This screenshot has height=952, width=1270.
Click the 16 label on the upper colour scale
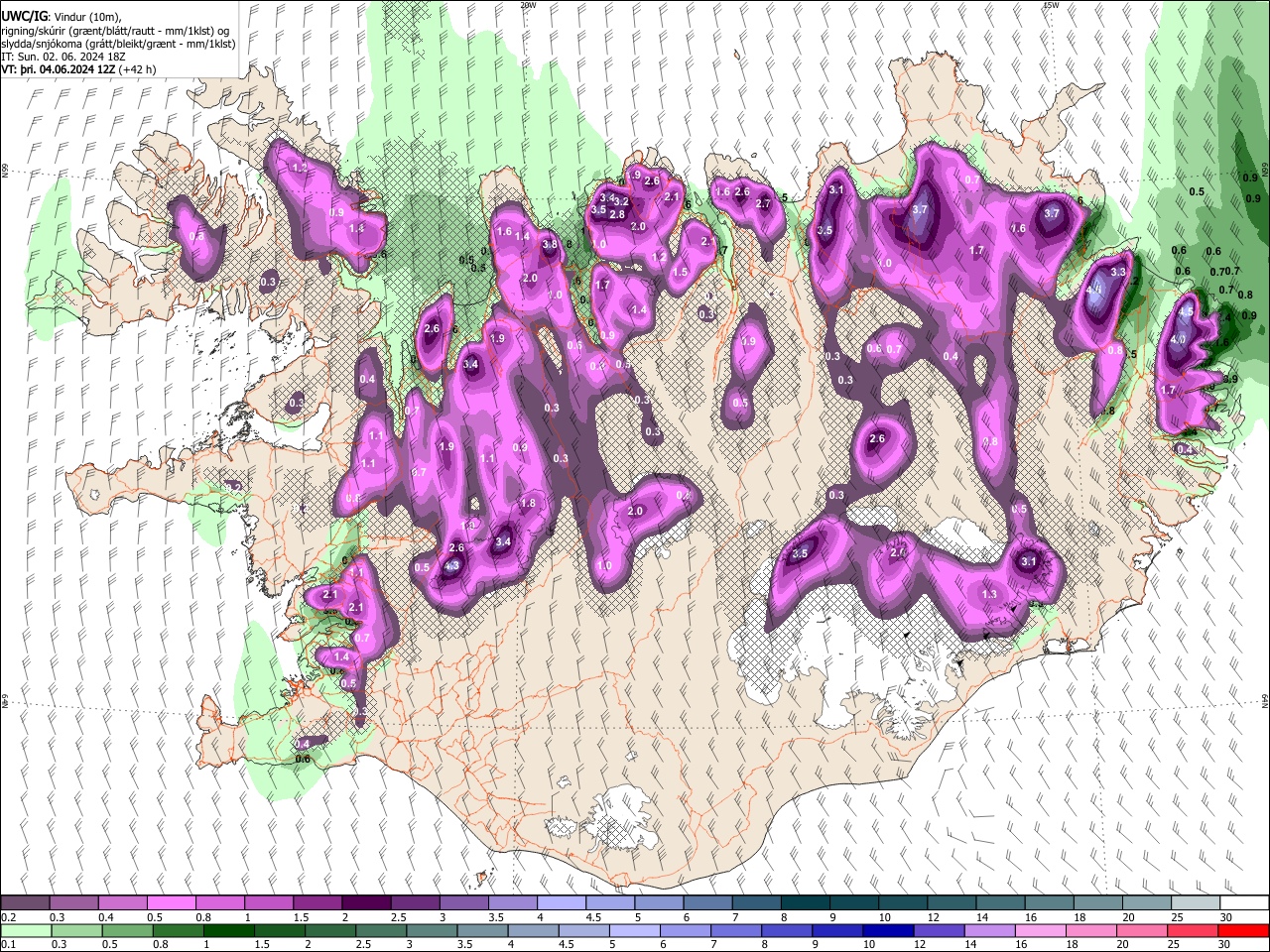pos(1030,917)
